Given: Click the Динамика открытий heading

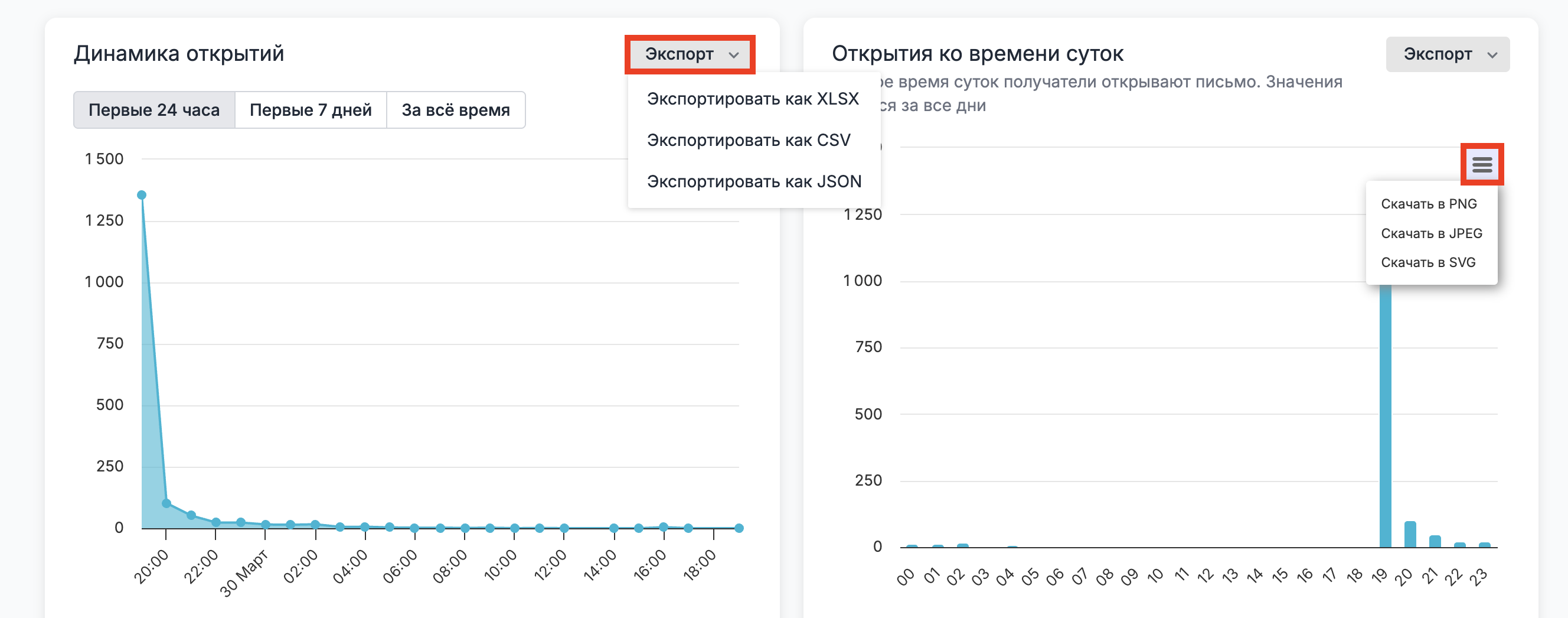Looking at the screenshot, I should 179,54.
